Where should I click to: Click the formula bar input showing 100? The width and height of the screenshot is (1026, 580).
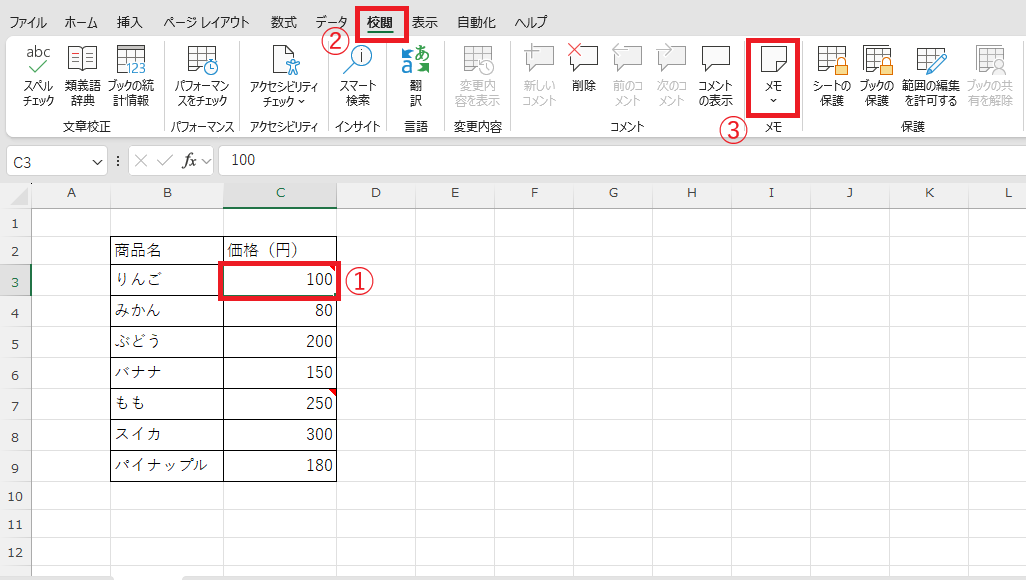[600, 161]
